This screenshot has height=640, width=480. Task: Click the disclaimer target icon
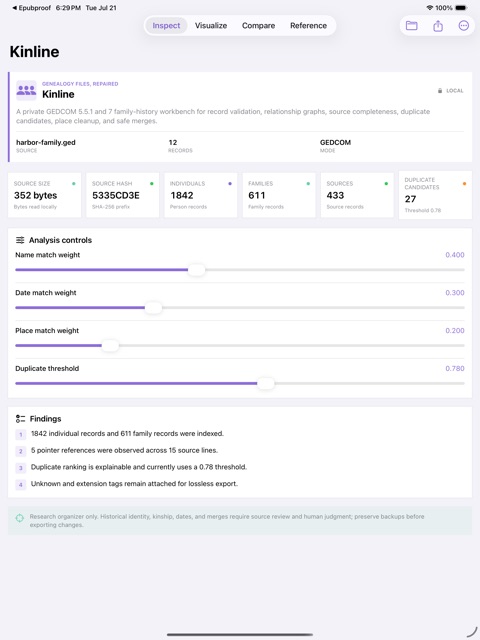pos(20,518)
